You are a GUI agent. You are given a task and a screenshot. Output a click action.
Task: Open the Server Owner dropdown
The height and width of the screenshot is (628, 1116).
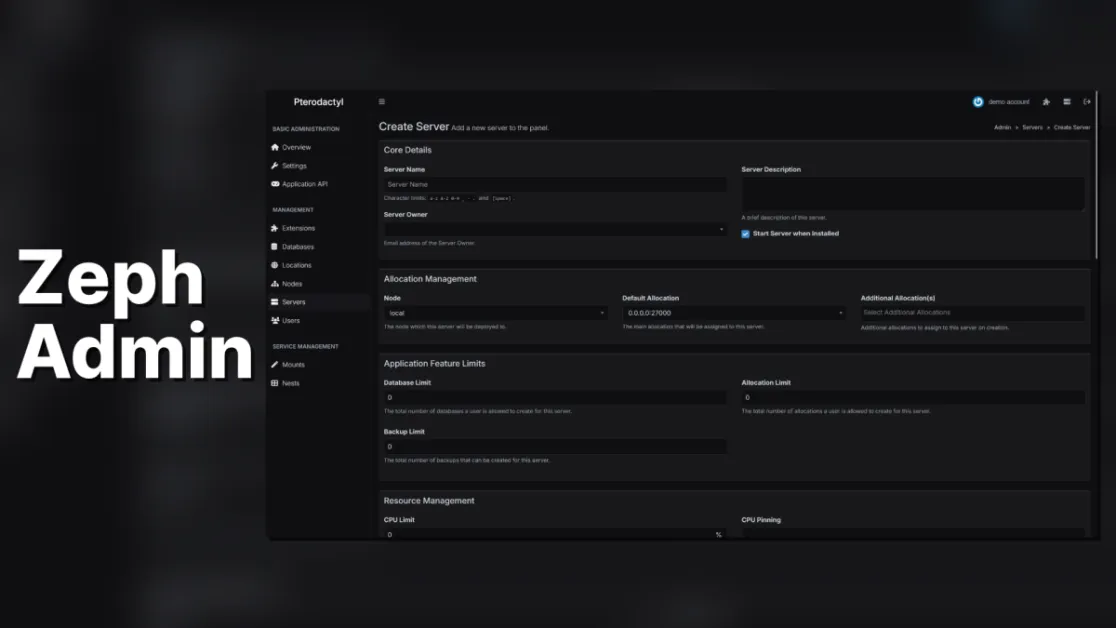[555, 229]
